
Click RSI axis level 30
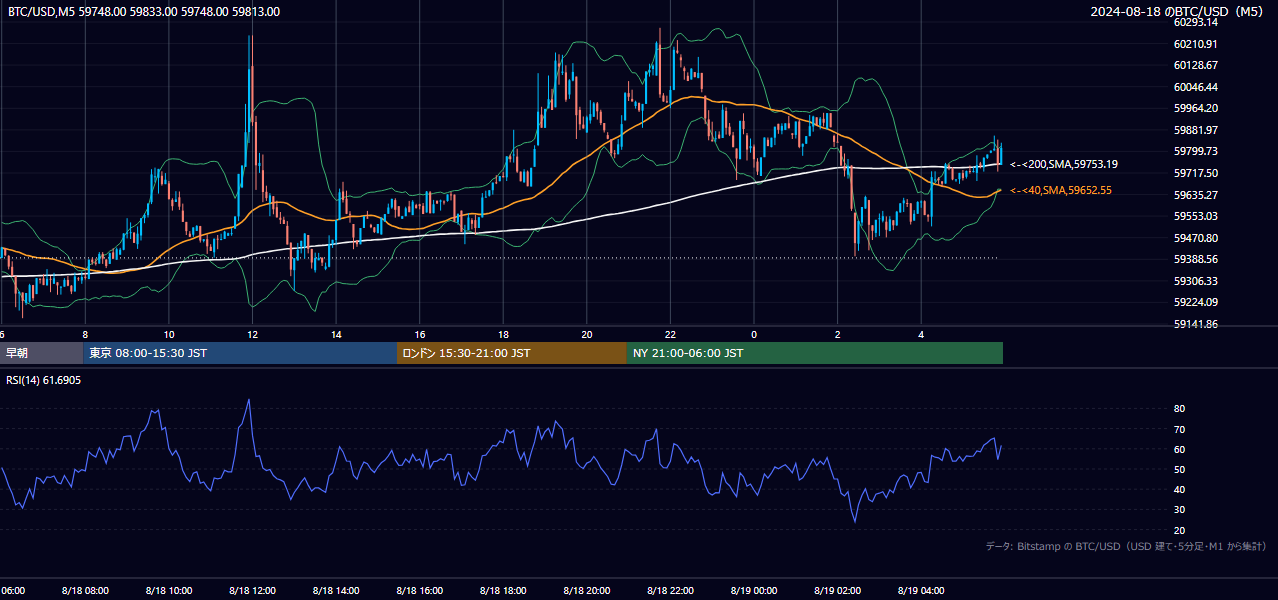click(1179, 510)
